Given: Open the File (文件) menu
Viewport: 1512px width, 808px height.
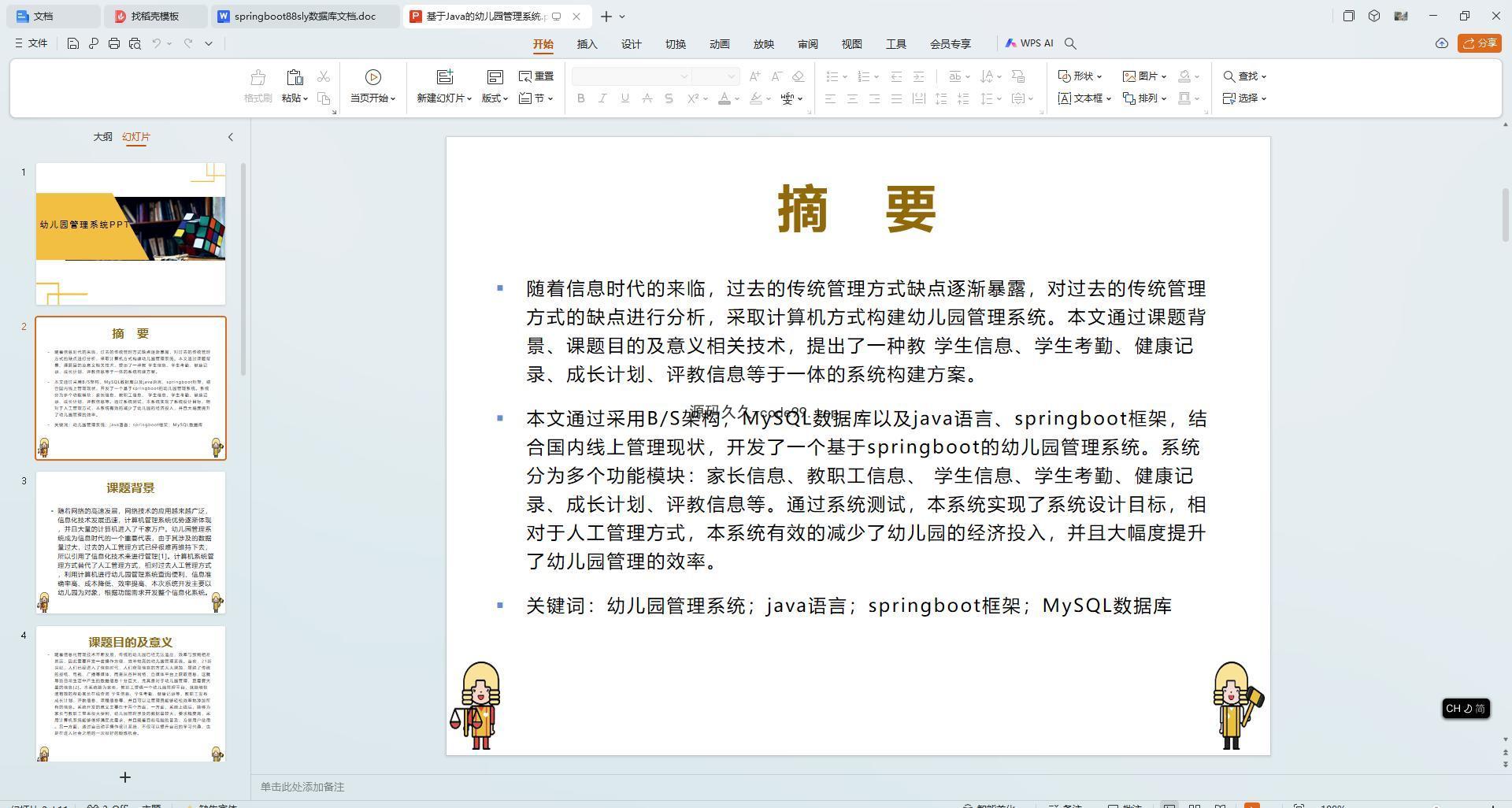Looking at the screenshot, I should point(31,43).
